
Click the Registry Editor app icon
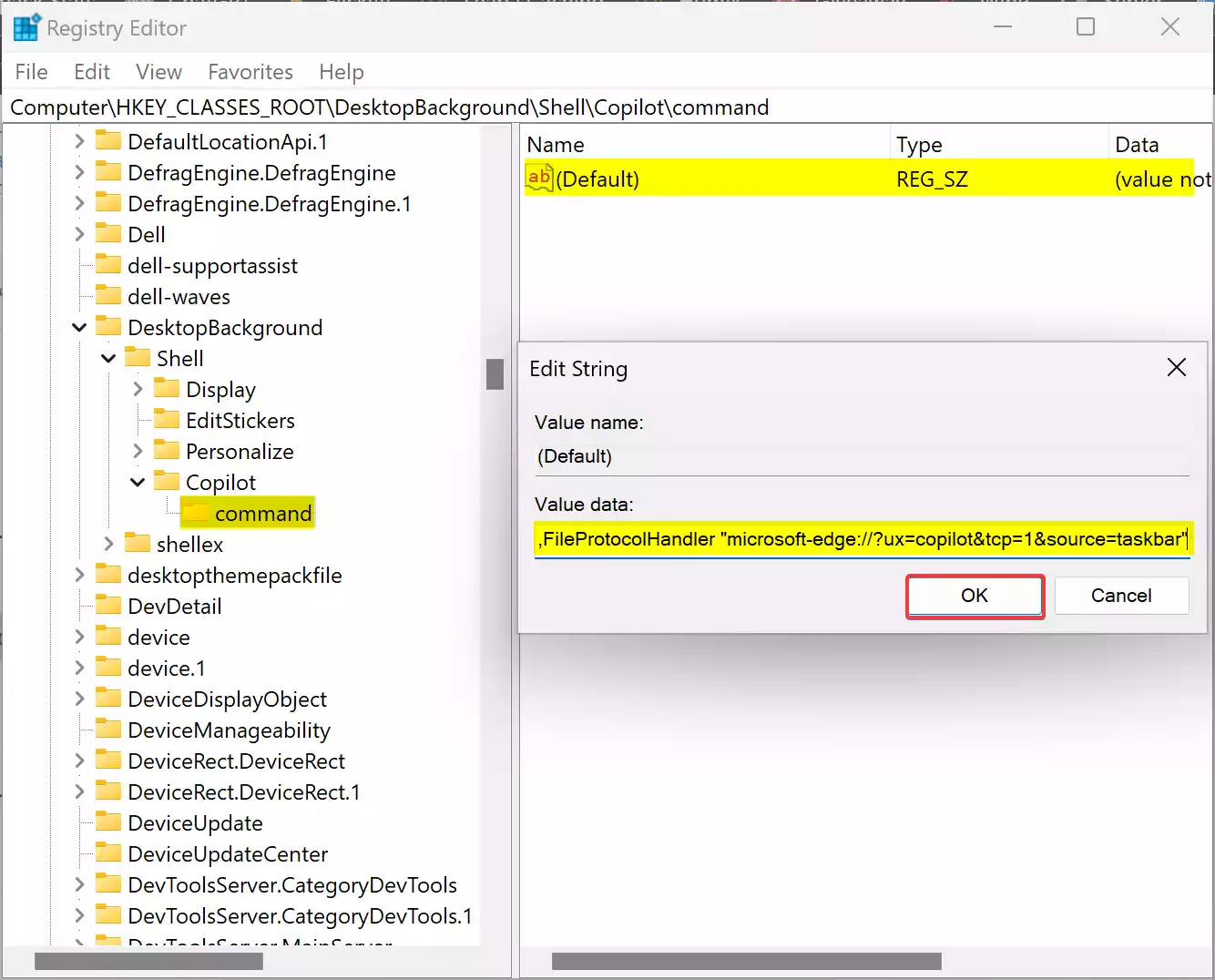[26, 28]
